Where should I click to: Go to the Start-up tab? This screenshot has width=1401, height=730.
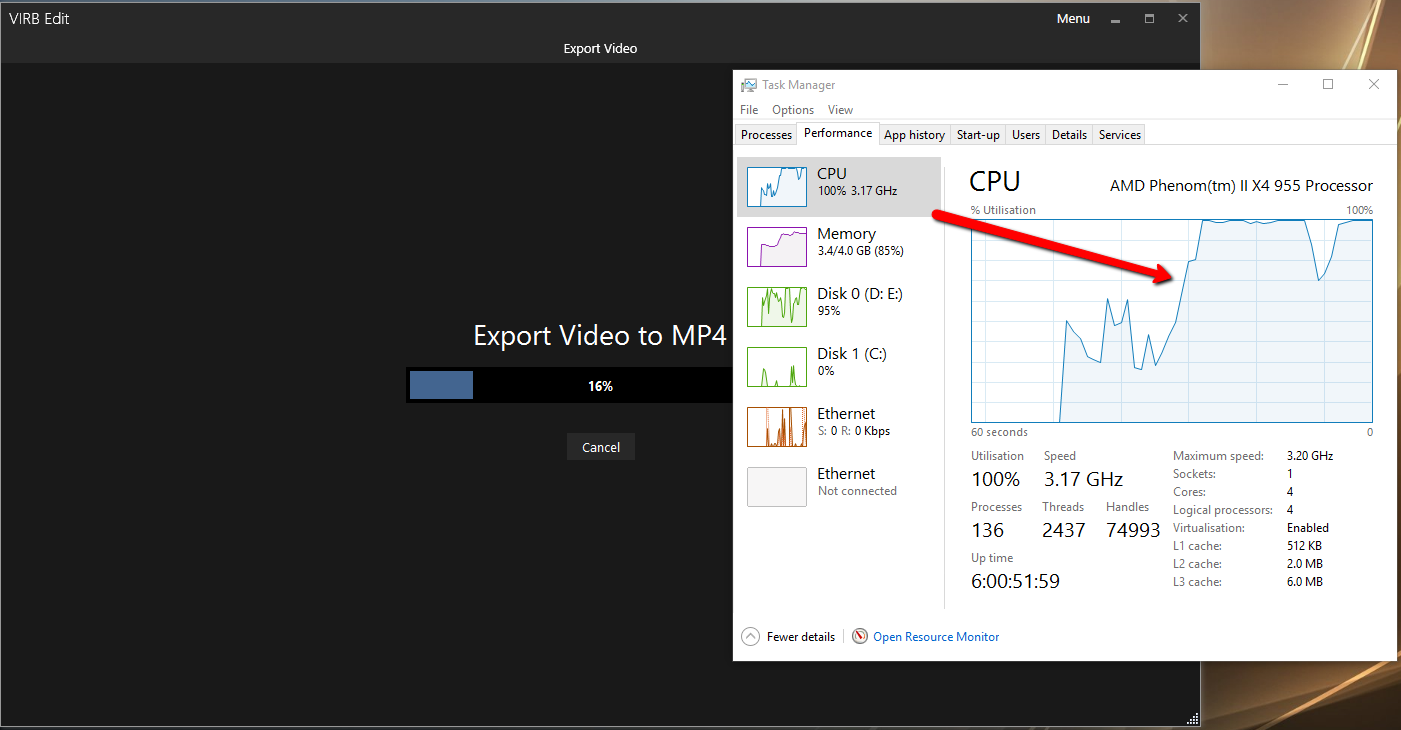point(978,135)
